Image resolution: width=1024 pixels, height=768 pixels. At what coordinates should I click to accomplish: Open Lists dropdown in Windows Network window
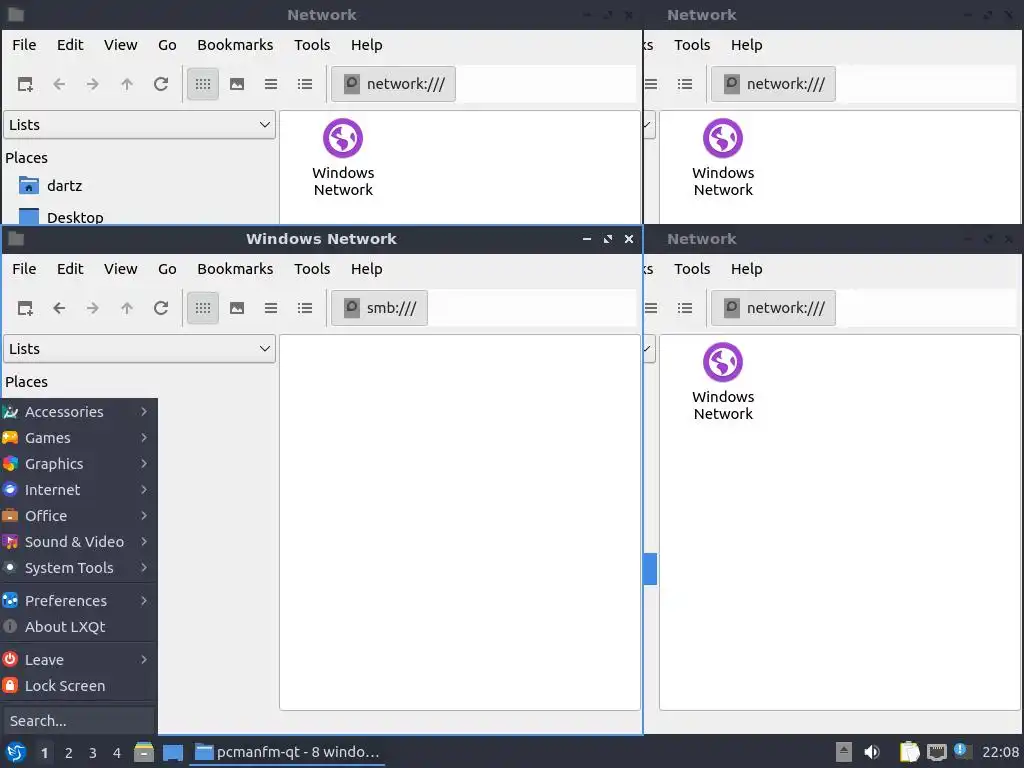click(140, 349)
